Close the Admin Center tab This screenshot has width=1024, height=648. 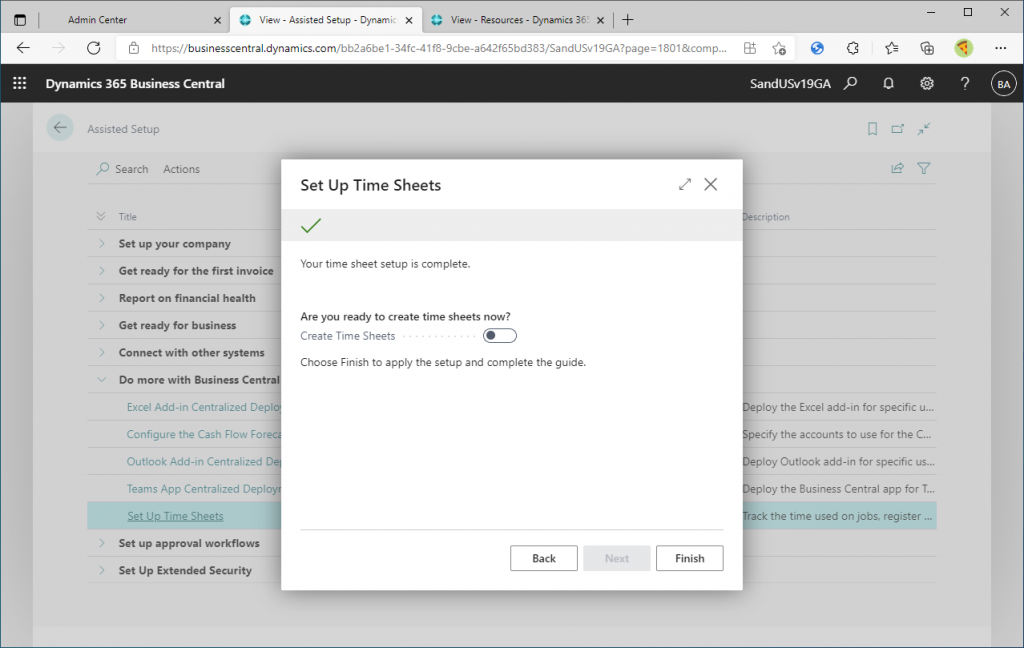click(x=217, y=20)
